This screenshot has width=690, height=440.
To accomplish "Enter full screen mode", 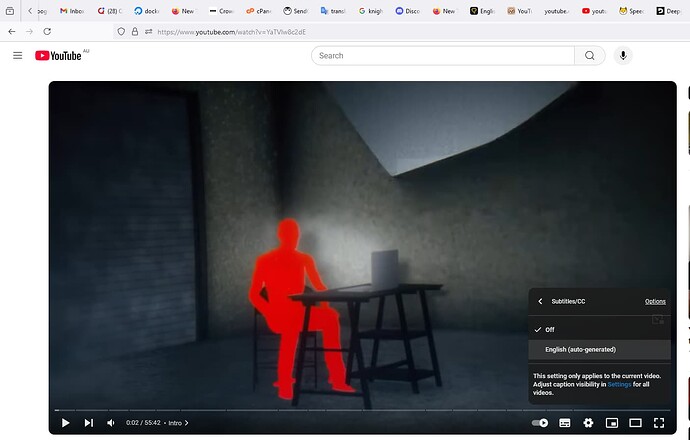I will [659, 423].
